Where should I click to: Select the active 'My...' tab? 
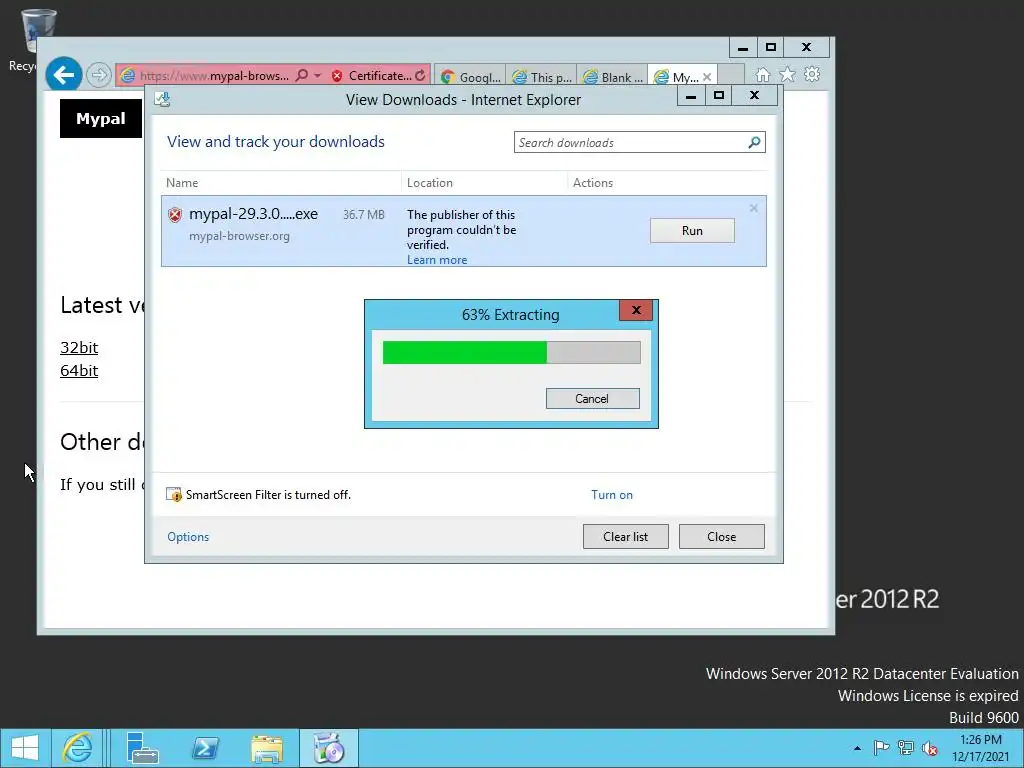tap(675, 77)
